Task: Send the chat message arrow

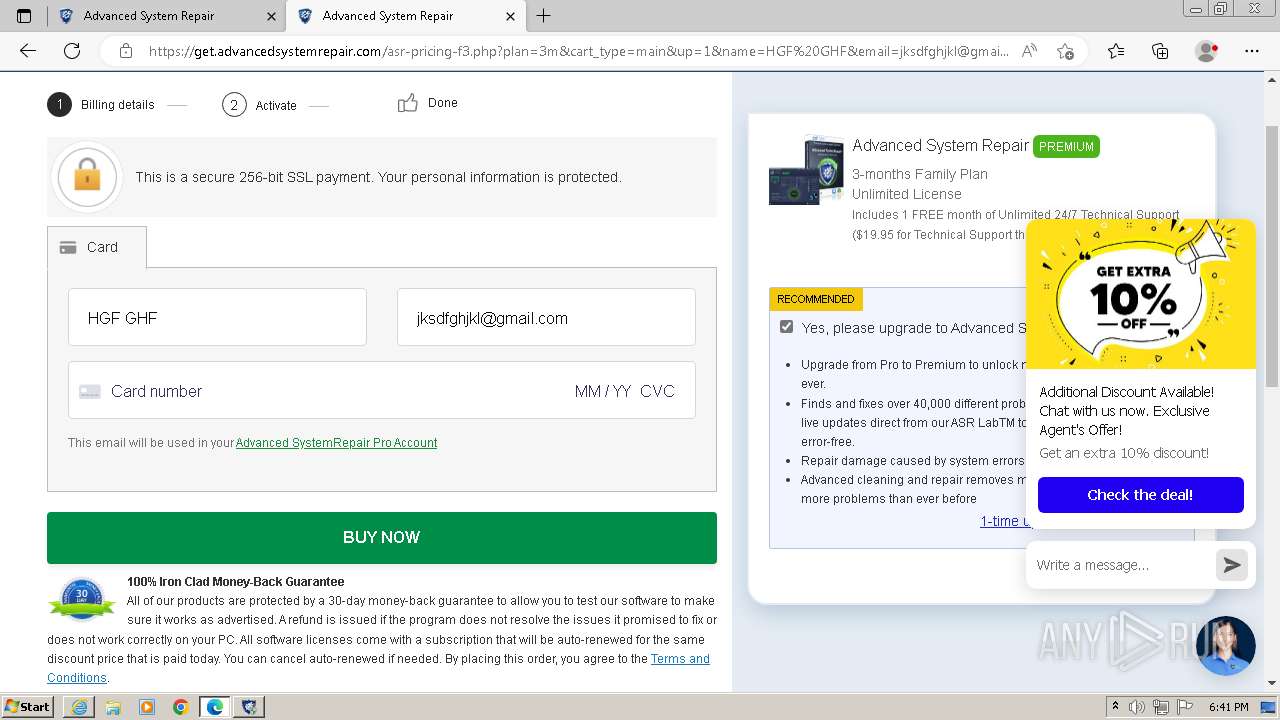Action: coord(1232,565)
